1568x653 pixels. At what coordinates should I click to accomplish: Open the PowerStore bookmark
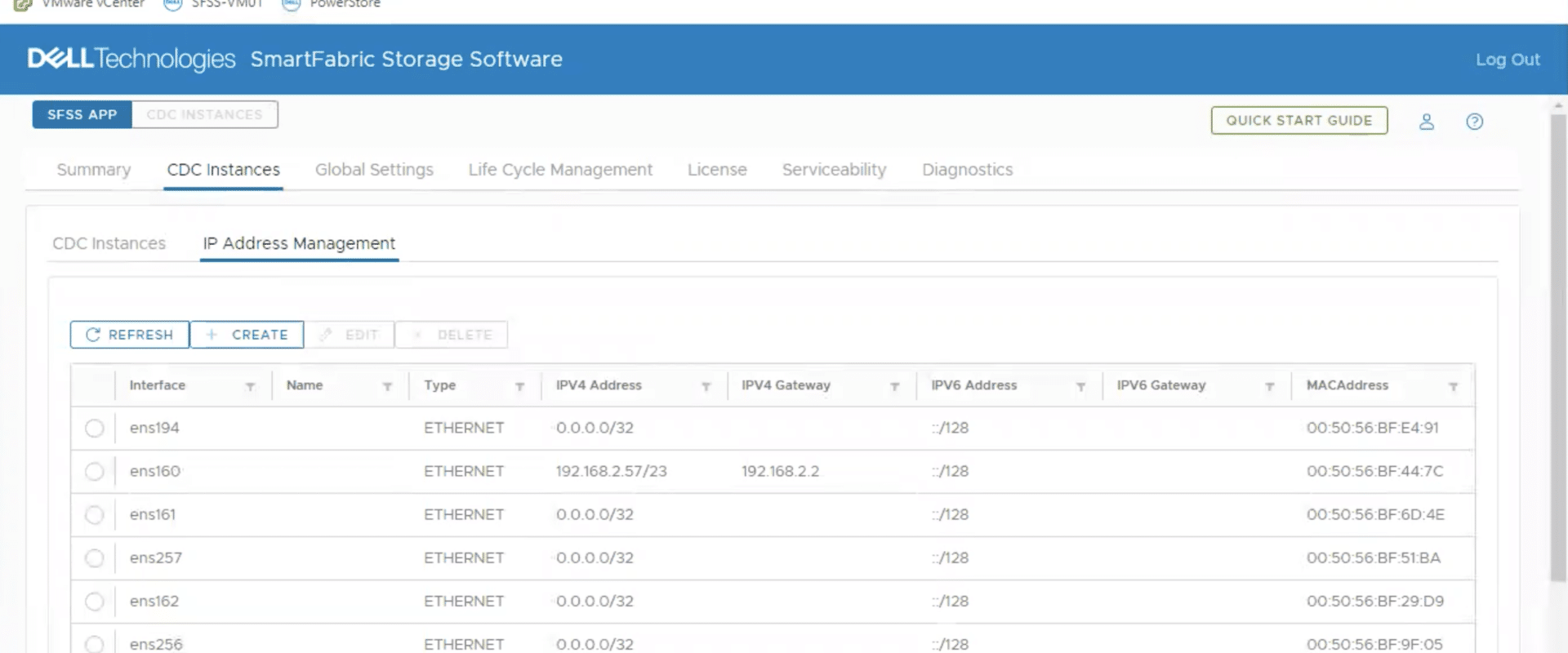(x=332, y=4)
